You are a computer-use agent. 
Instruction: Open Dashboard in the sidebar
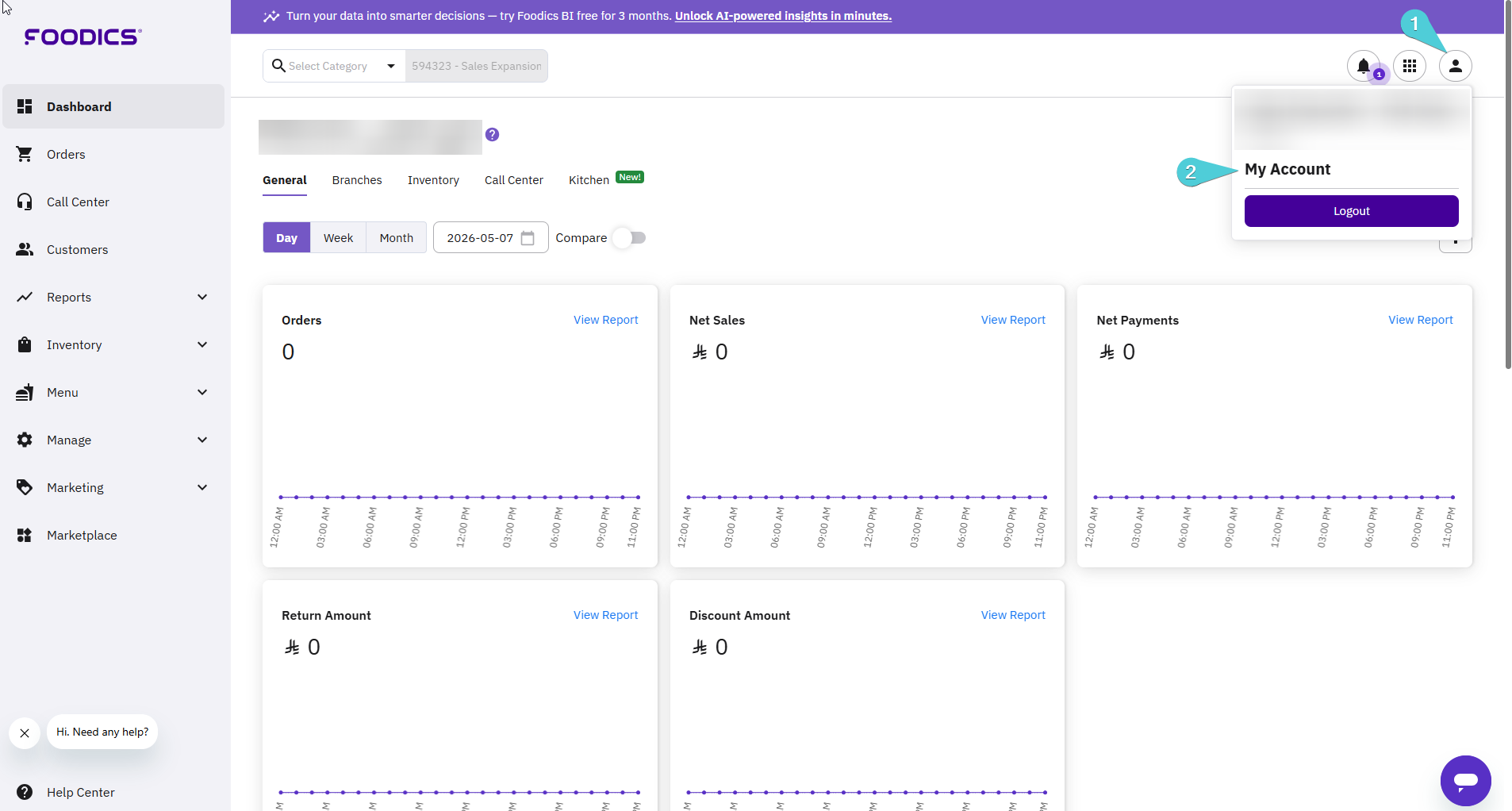113,106
